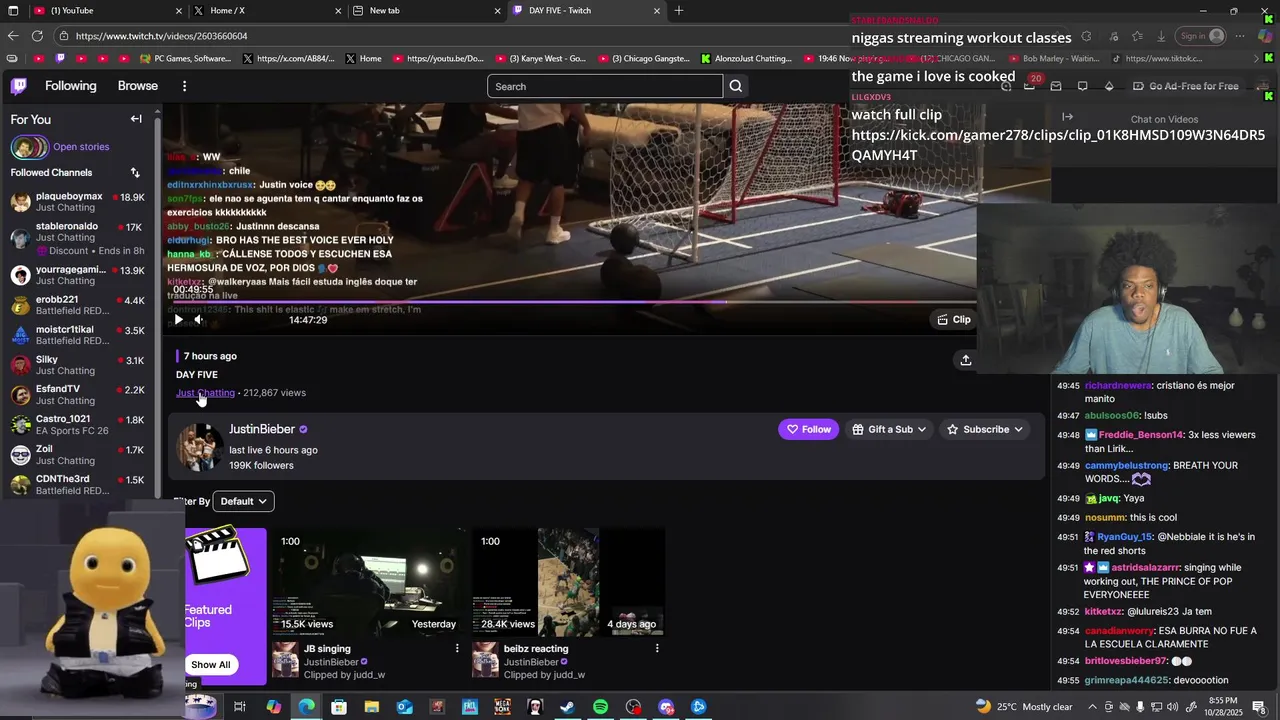The image size is (1280, 720).
Task: Click the Twitch bits diamond icon
Action: (1109, 86)
